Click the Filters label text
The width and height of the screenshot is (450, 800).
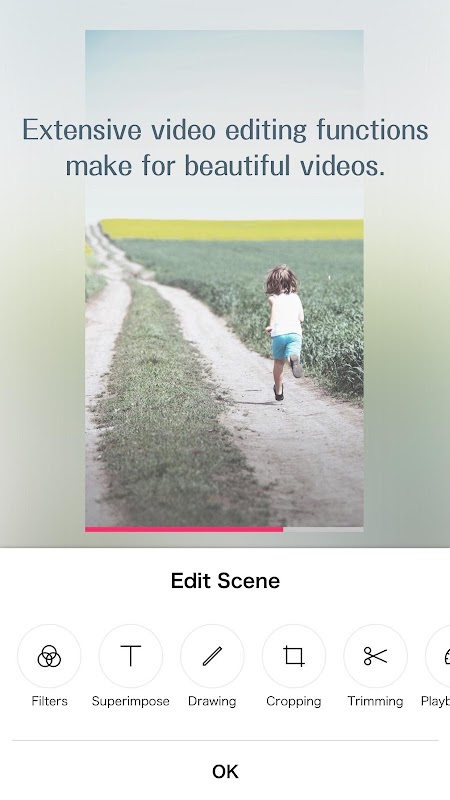tap(49, 701)
